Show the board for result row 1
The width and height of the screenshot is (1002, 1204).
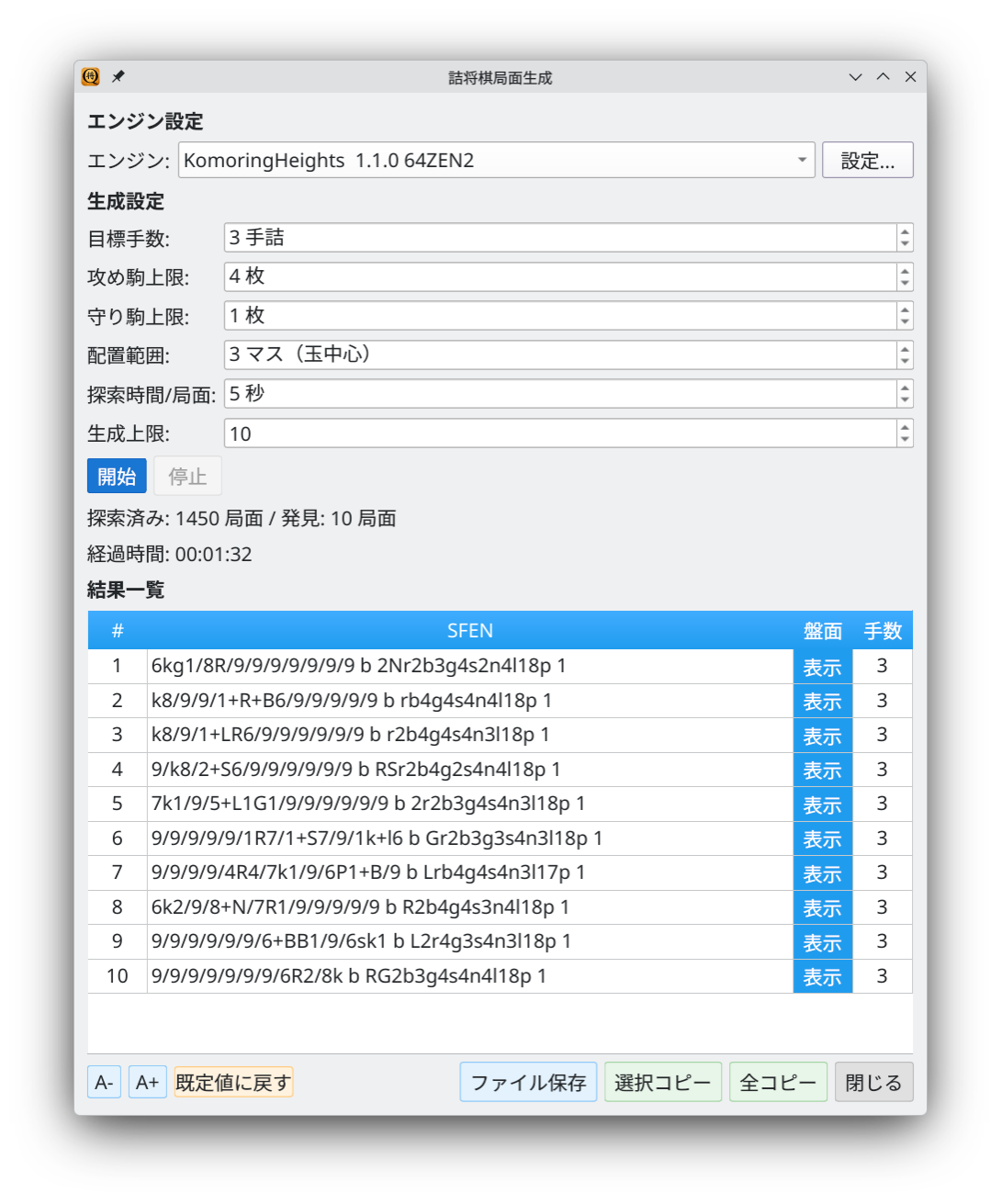(x=822, y=667)
